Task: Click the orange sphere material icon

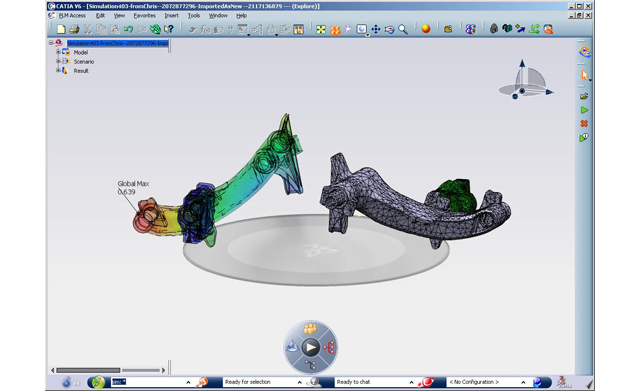Action: (426, 29)
